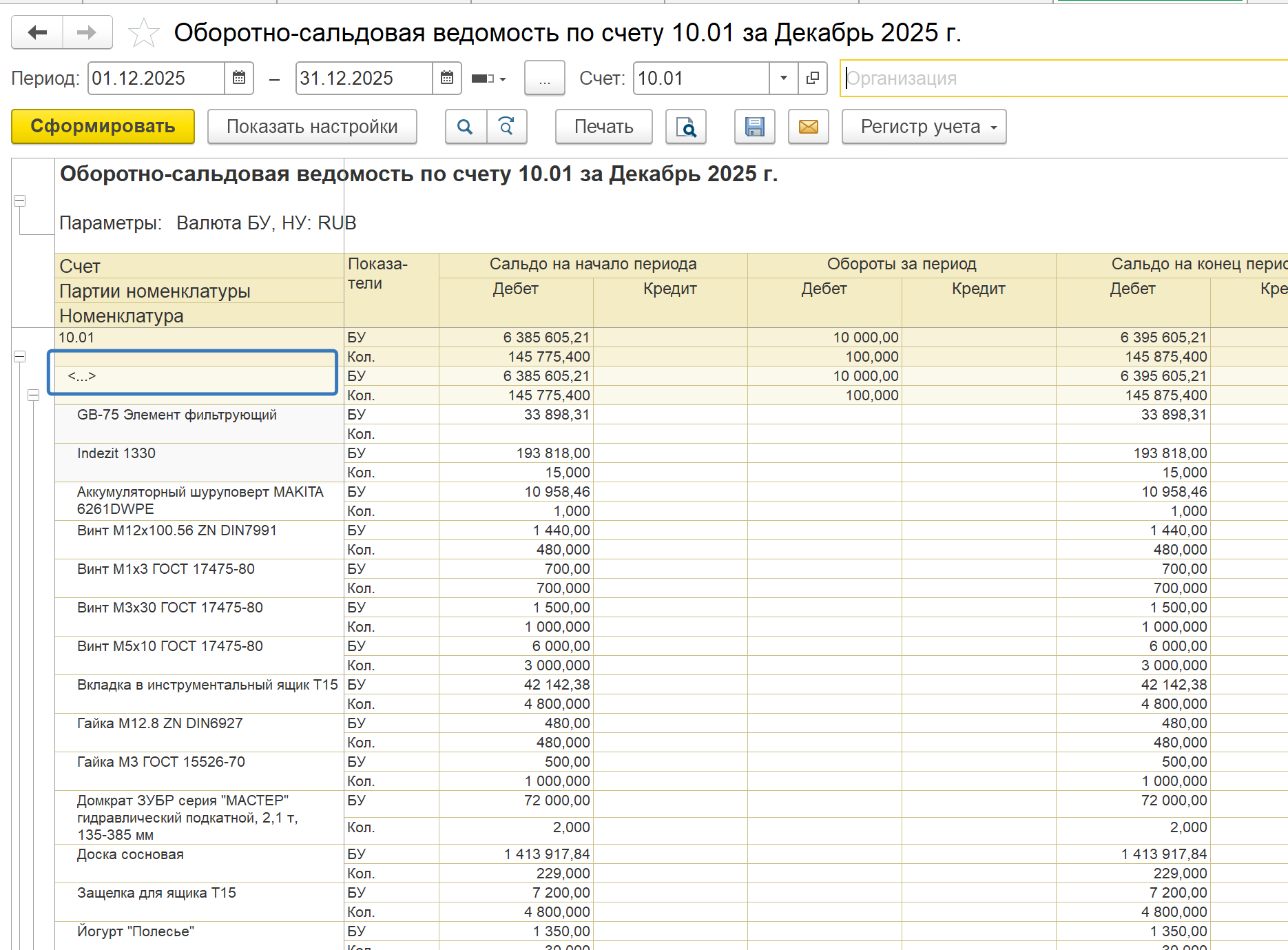Send report by email envelope icon
The width and height of the screenshot is (1288, 950).
click(x=809, y=126)
